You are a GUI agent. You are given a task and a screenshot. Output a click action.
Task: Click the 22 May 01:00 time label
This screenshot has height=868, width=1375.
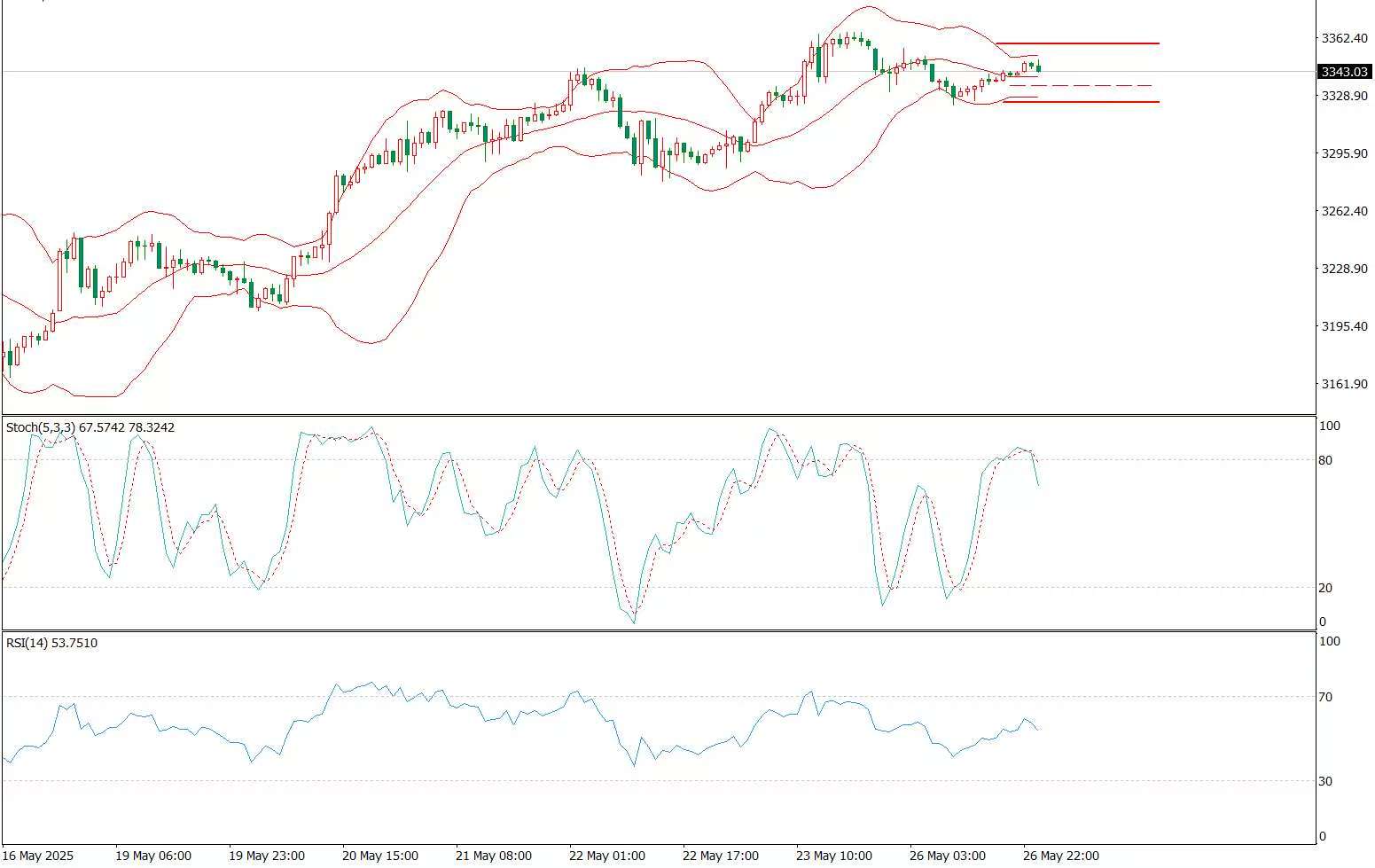click(x=607, y=856)
